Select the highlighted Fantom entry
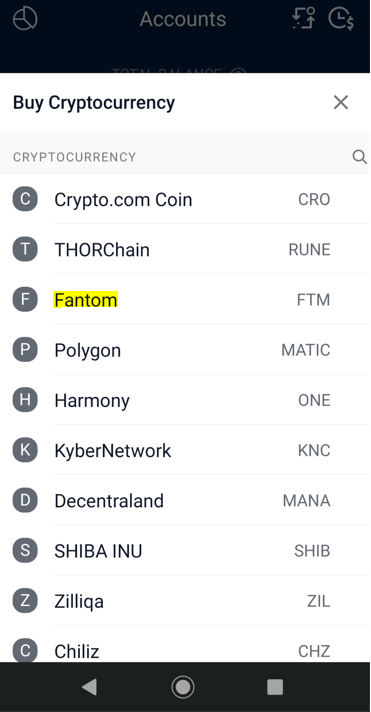371x712 pixels. pos(185,299)
